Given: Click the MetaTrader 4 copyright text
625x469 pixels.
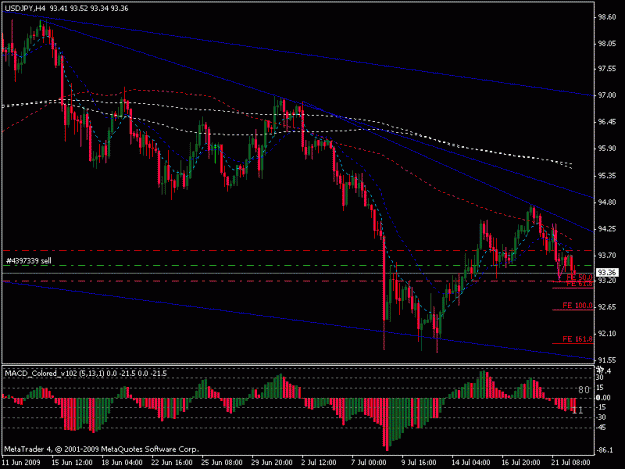Looking at the screenshot, I should [101, 449].
